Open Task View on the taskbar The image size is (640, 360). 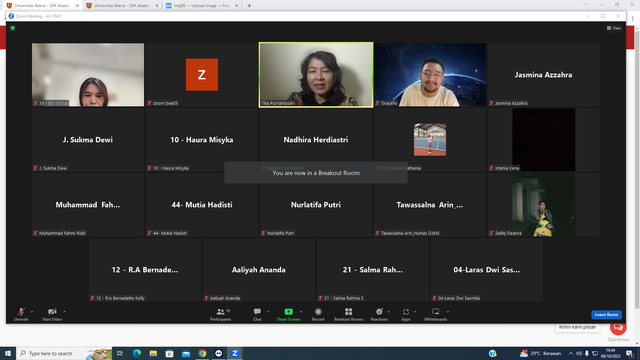click(120, 353)
